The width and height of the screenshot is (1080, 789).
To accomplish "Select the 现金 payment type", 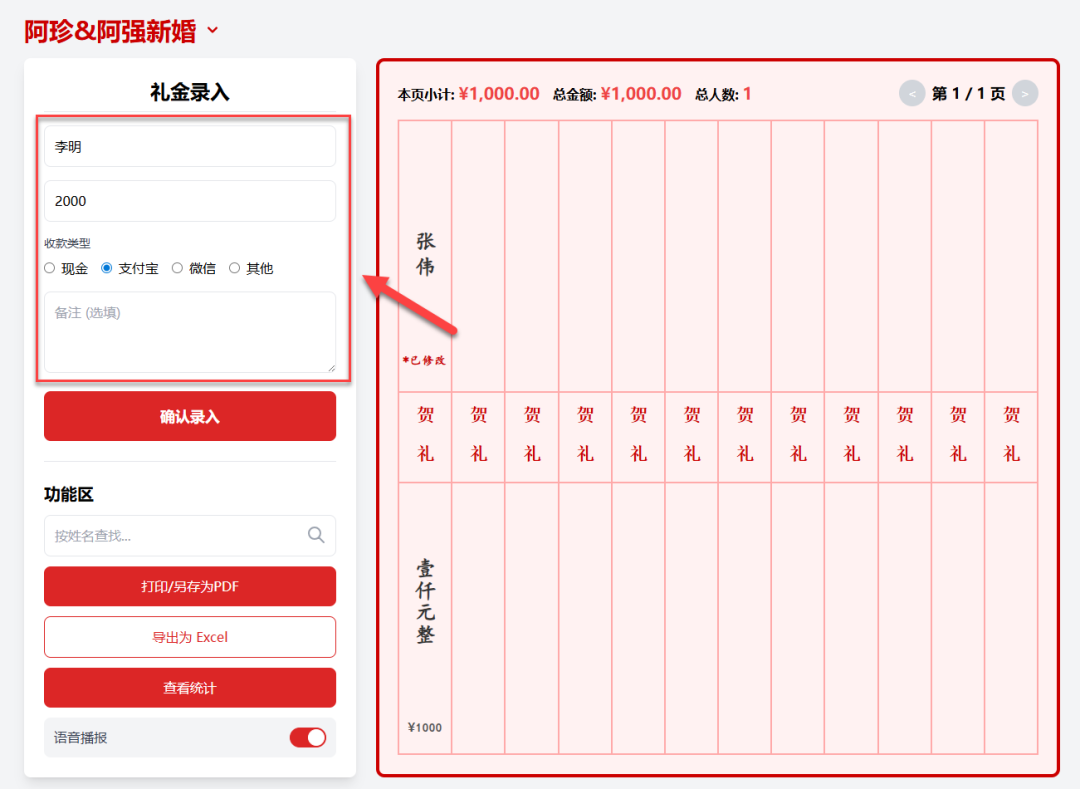I will click(49, 267).
